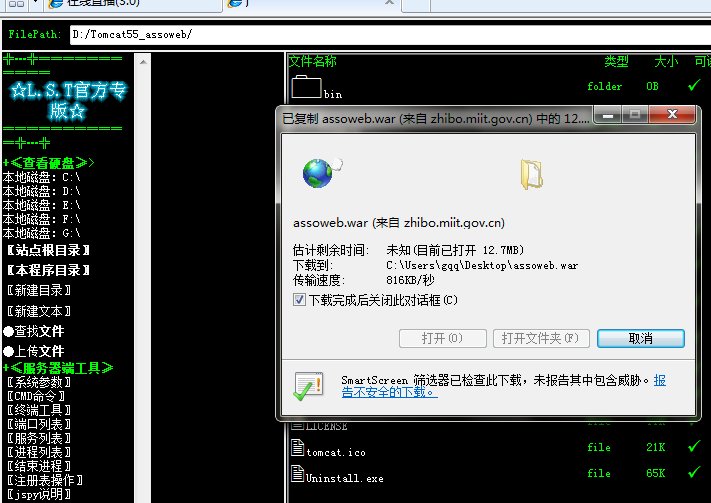
Task: Expand 查看硬盘 section header
Action: pos(49,163)
